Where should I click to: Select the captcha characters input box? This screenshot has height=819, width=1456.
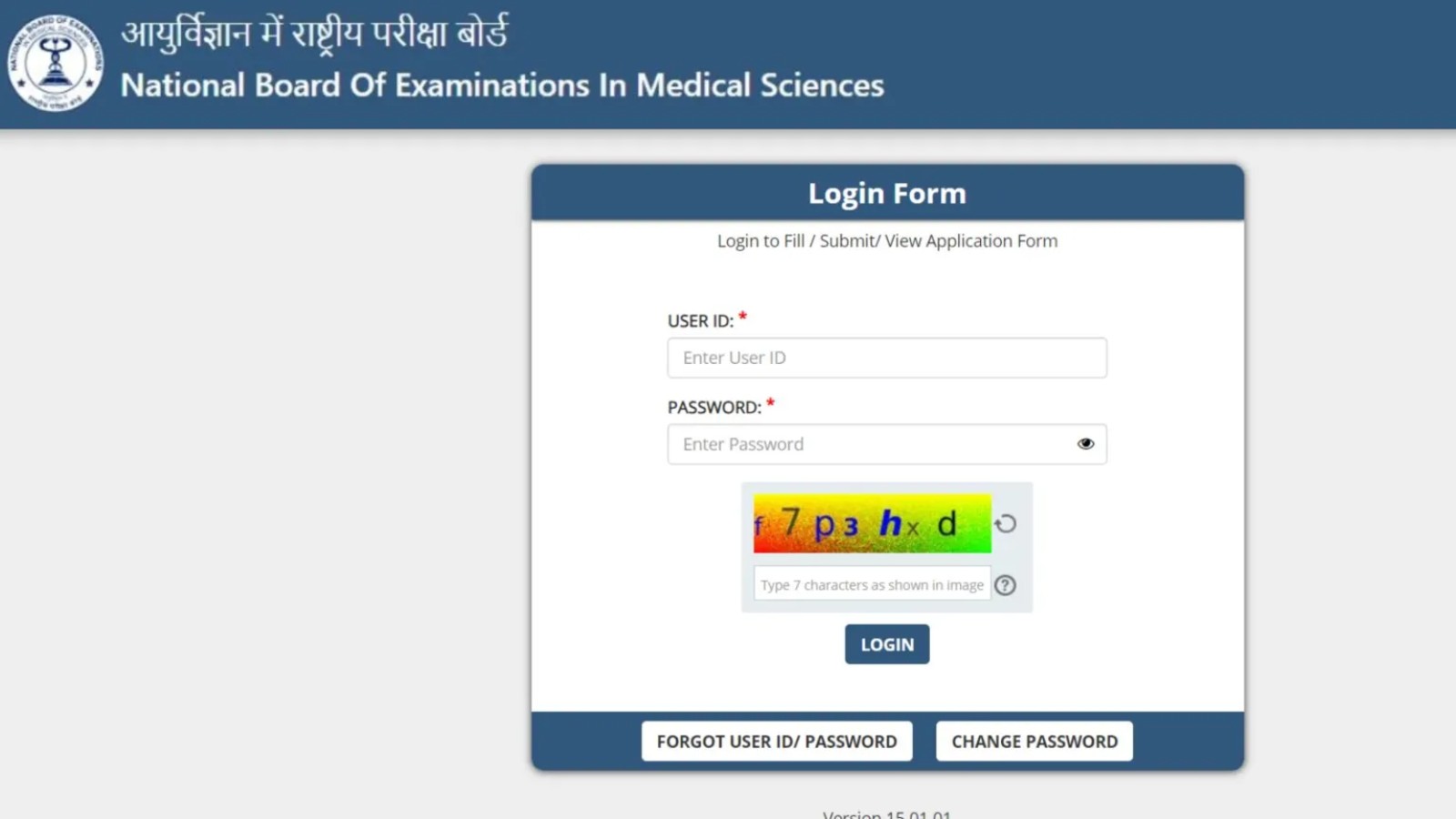click(x=872, y=585)
